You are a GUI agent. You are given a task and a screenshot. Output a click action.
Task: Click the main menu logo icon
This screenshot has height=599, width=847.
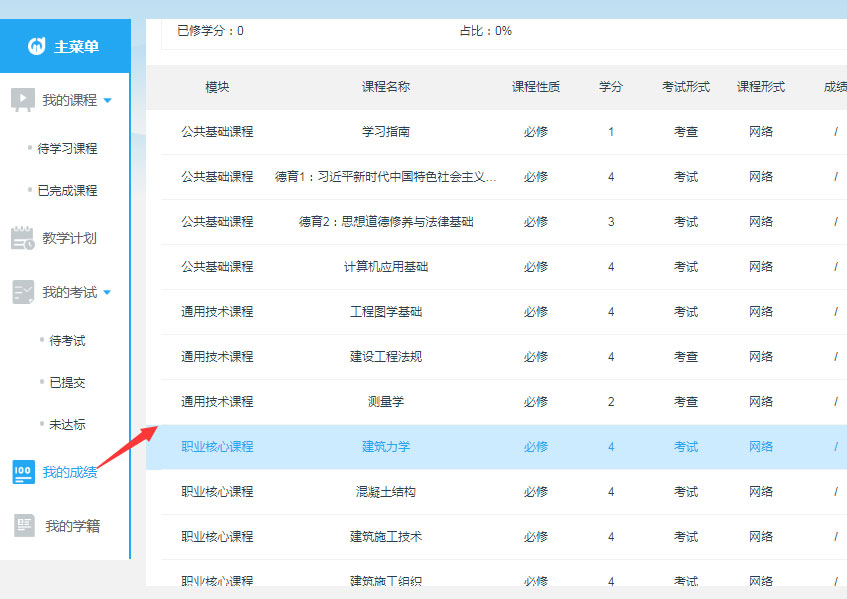tap(37, 46)
